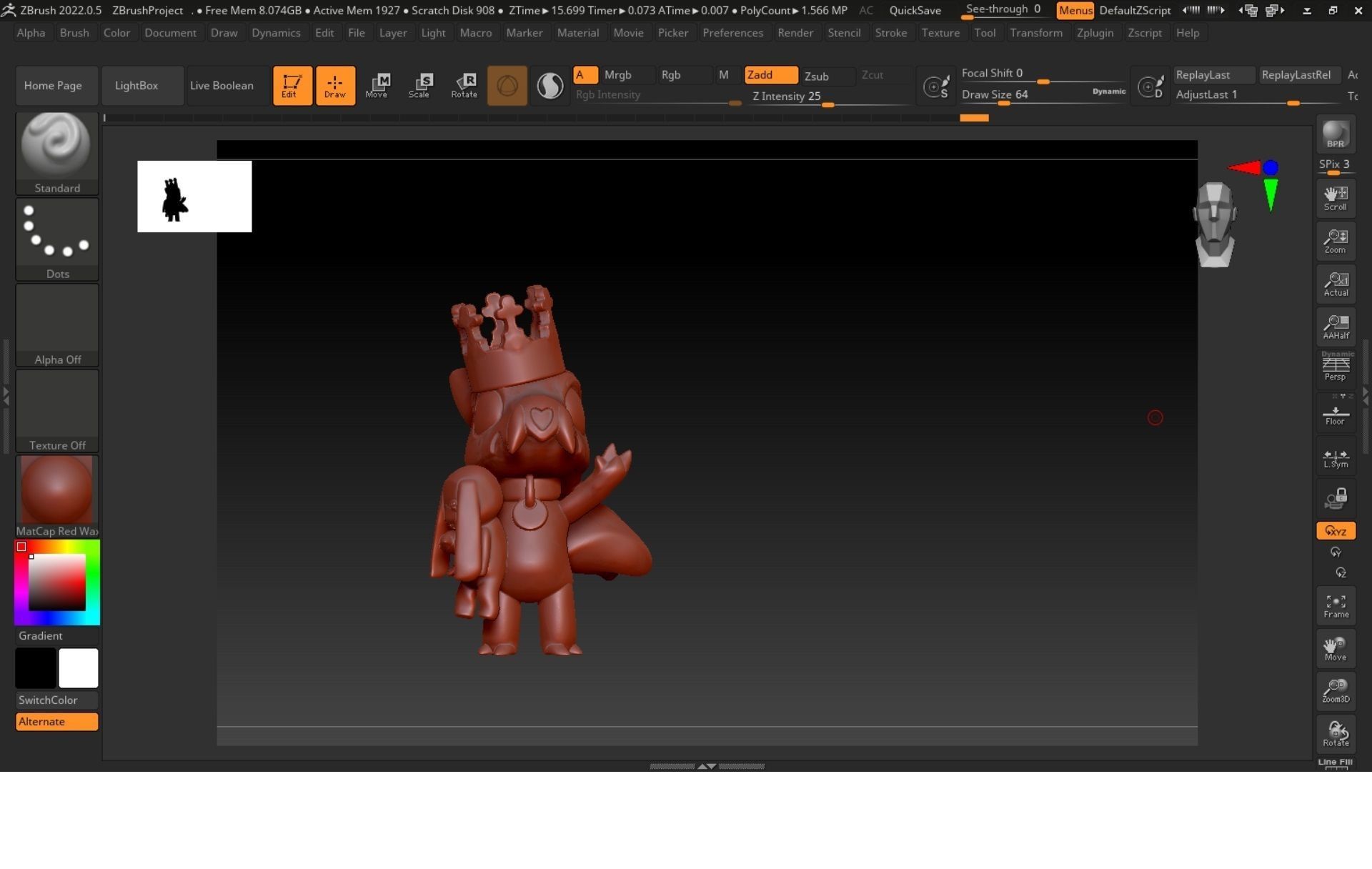Activate Edit mode button
1372x869 pixels.
pyautogui.click(x=292, y=86)
